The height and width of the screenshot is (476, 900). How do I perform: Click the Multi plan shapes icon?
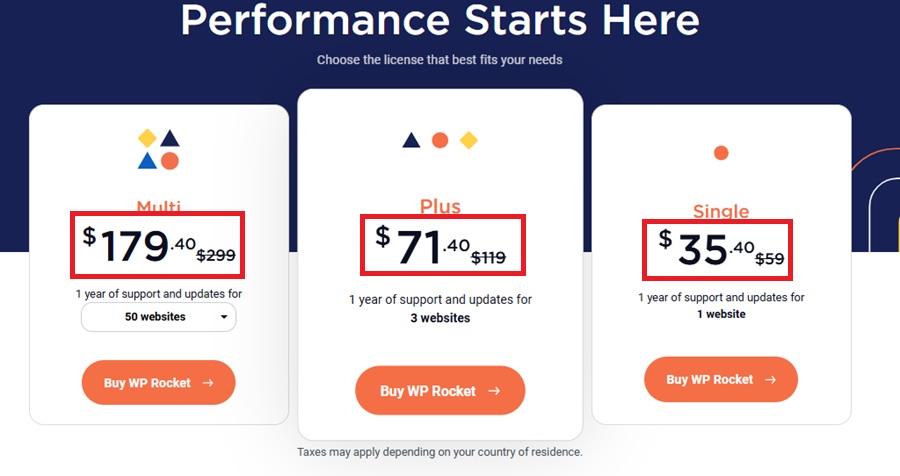coord(158,149)
